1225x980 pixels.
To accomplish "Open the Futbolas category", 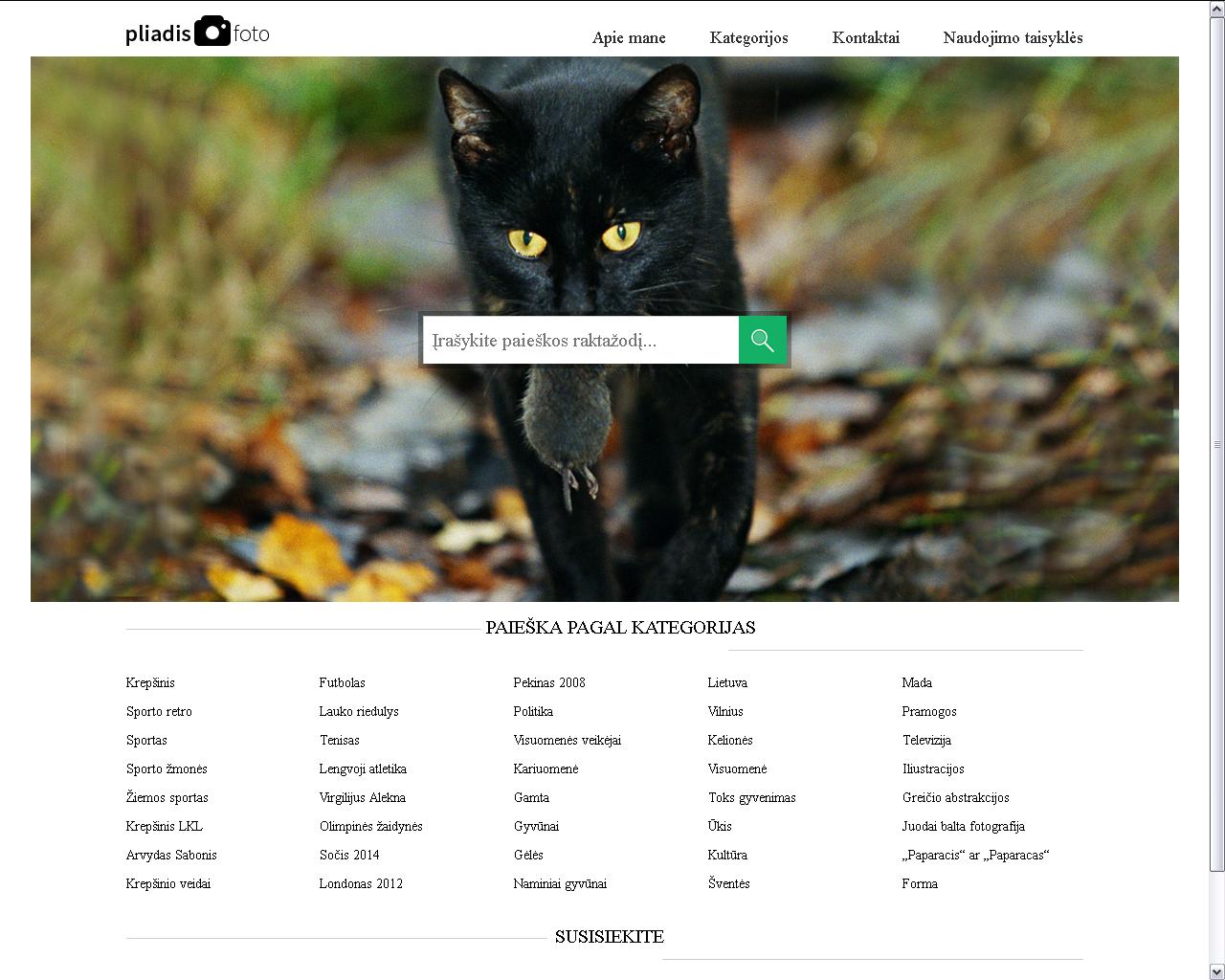I will click(x=342, y=682).
